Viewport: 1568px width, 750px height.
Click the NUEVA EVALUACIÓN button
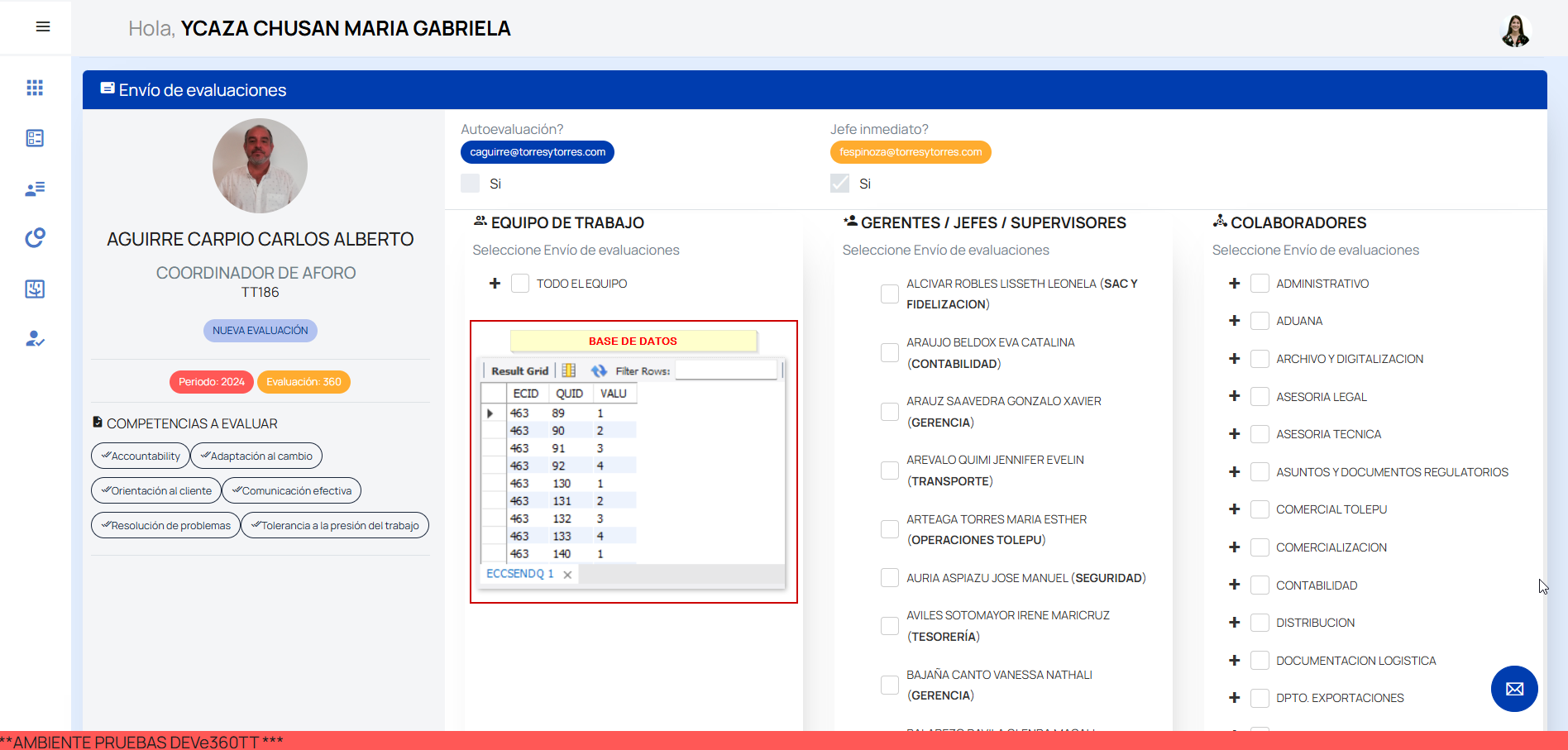260,330
